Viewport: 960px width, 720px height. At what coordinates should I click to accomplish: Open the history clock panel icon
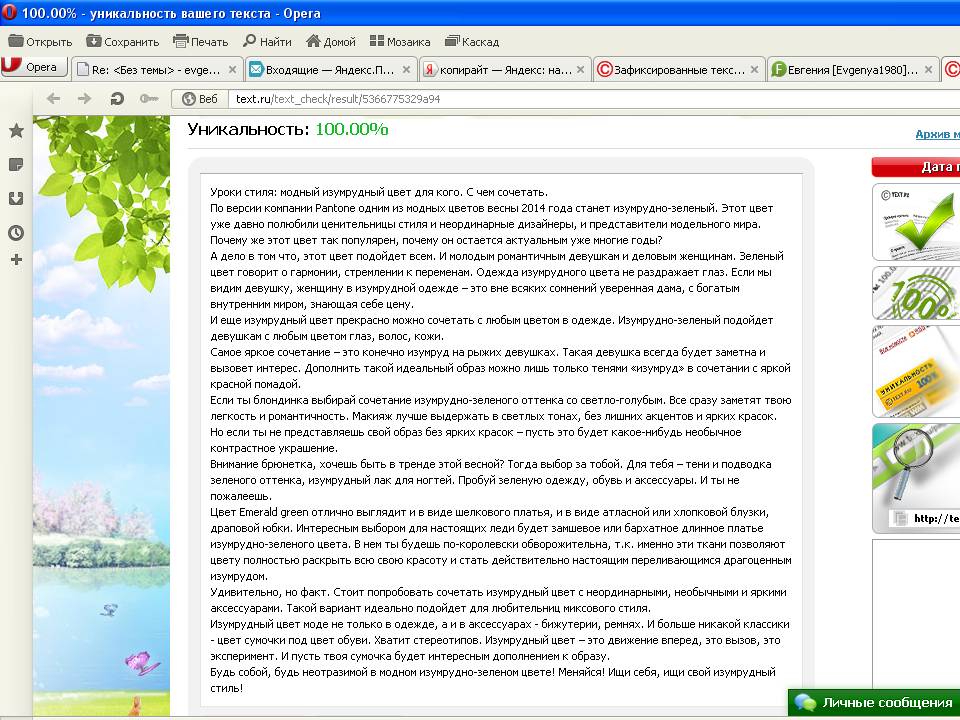[17, 233]
